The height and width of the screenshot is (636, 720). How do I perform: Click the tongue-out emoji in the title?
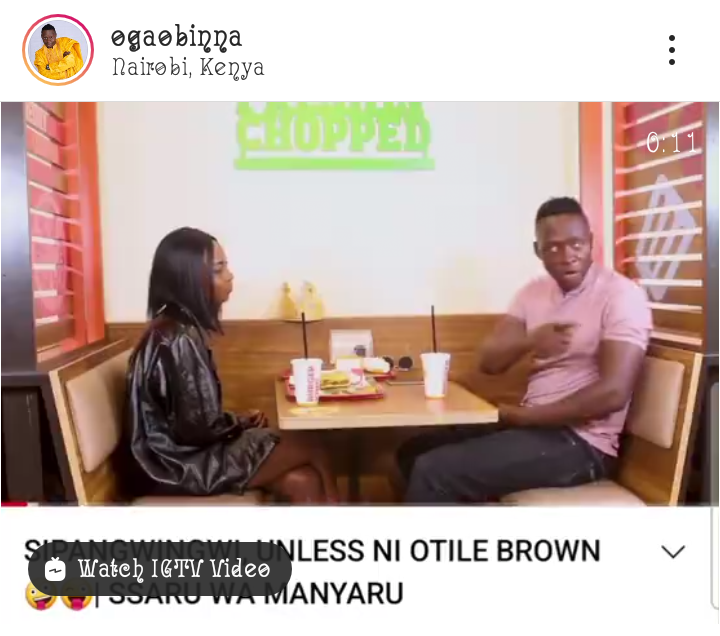click(76, 597)
